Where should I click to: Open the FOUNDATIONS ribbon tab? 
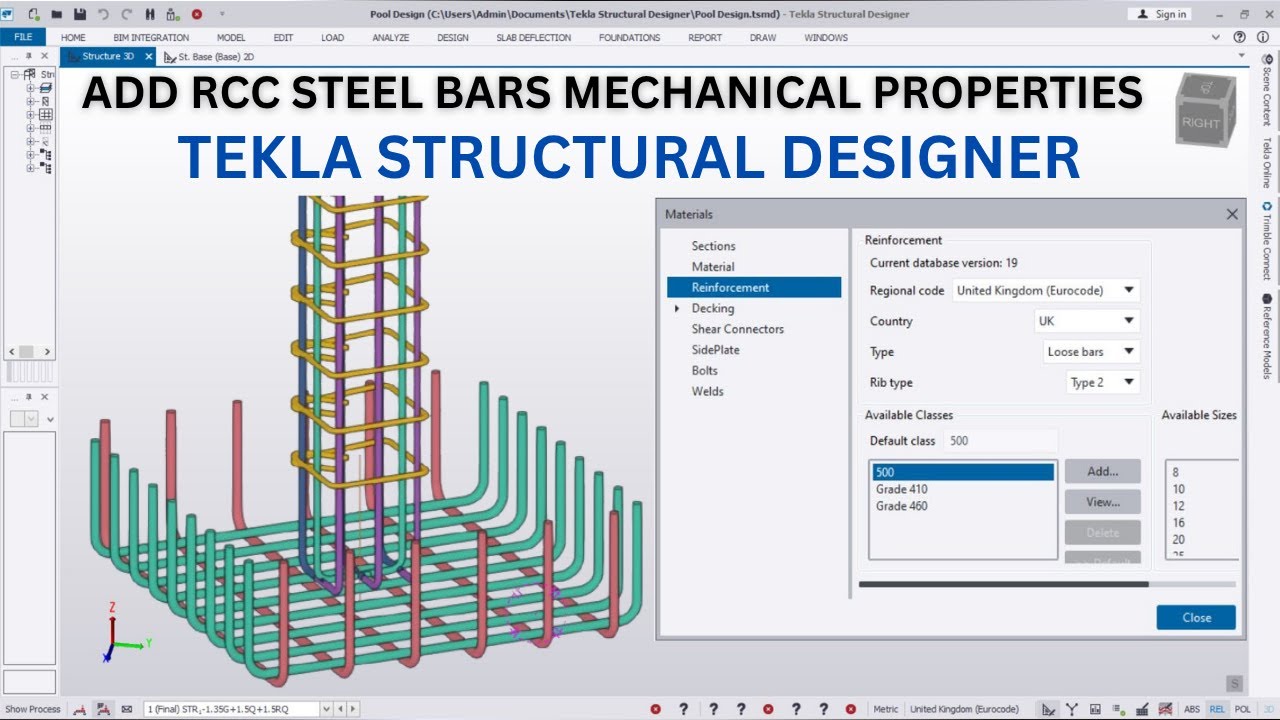(x=630, y=37)
